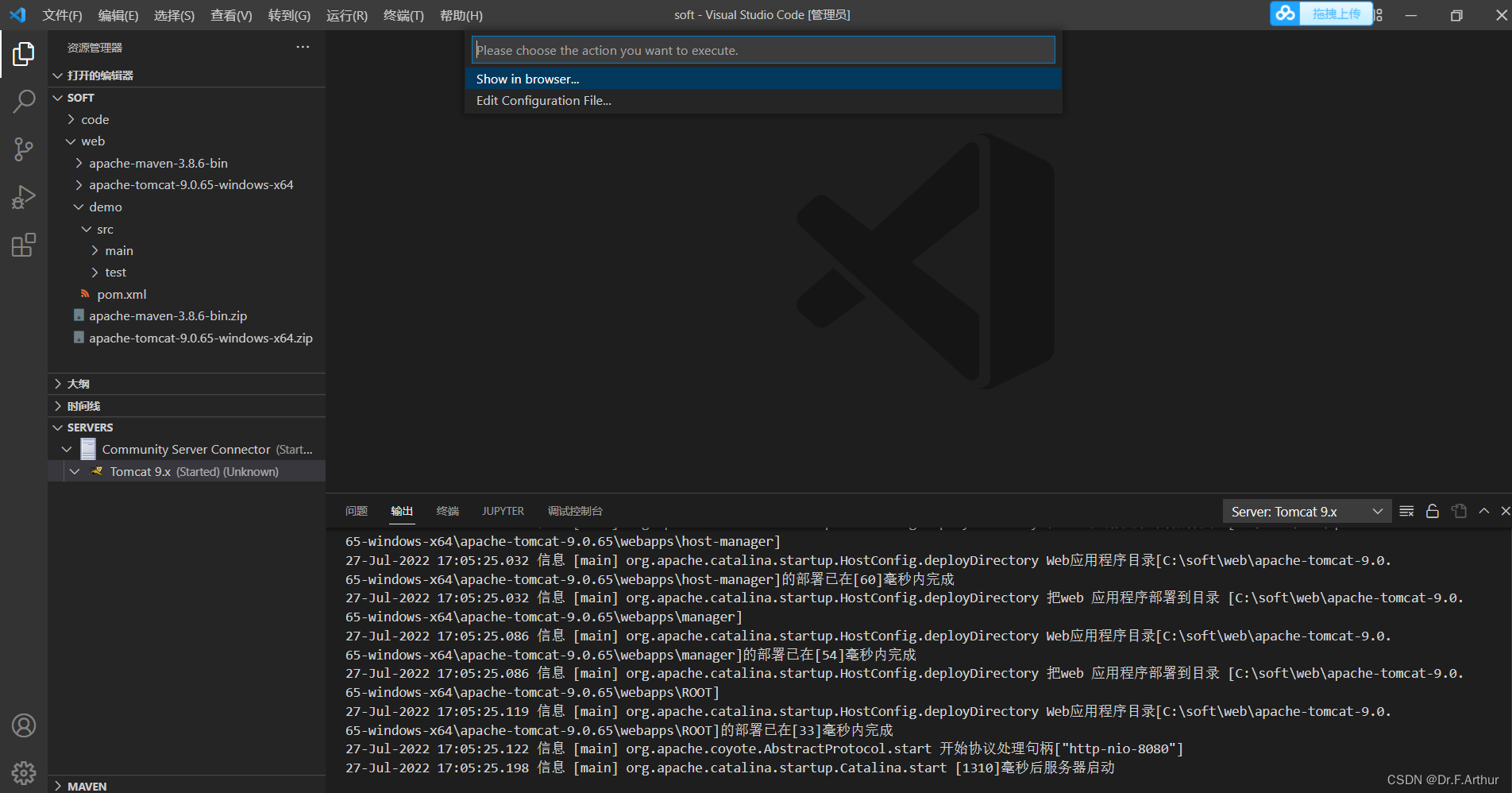Open the 运行(R) menu

[x=347, y=15]
